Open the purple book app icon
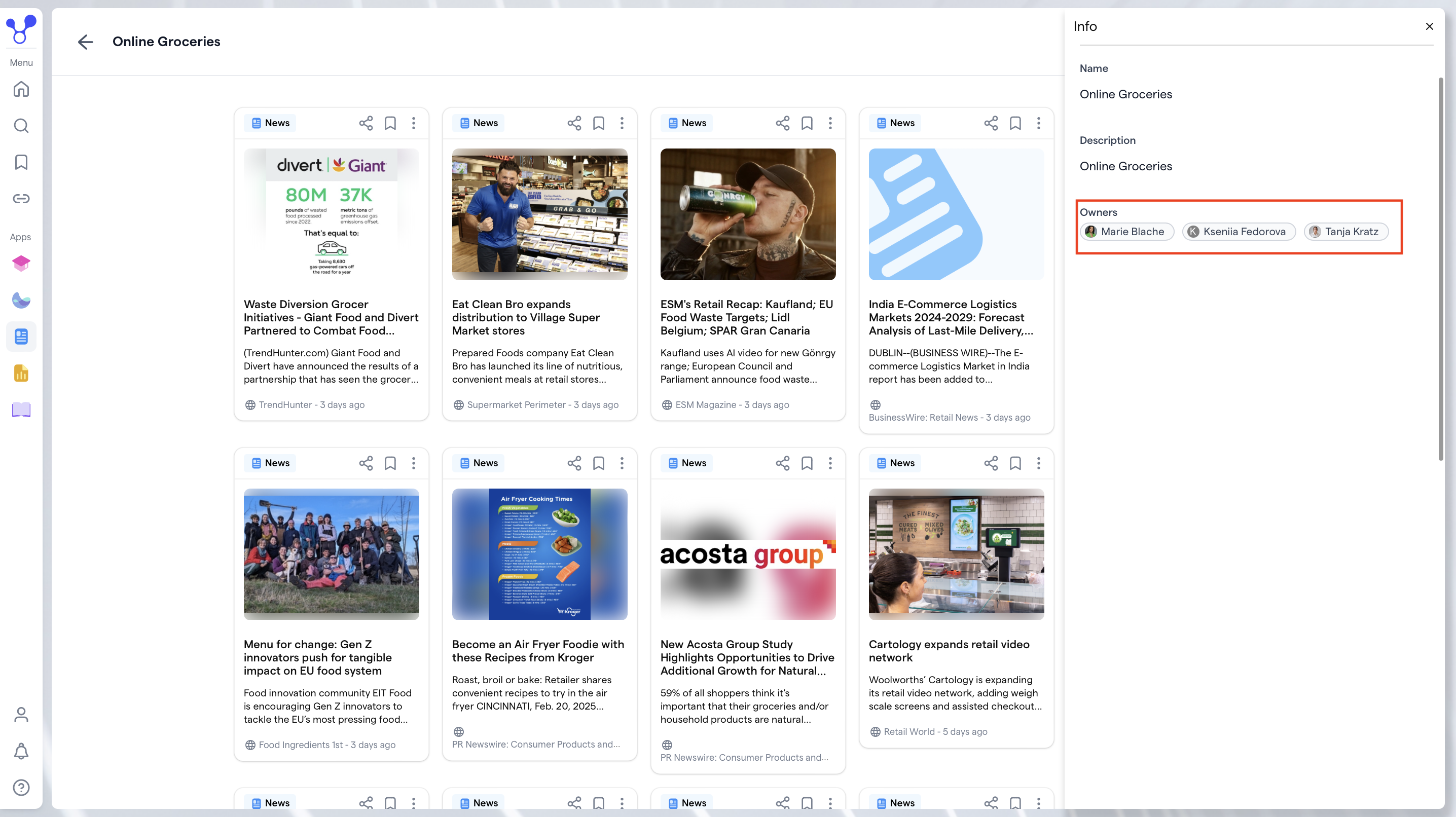Viewport: 1456px width, 817px height. [21, 410]
